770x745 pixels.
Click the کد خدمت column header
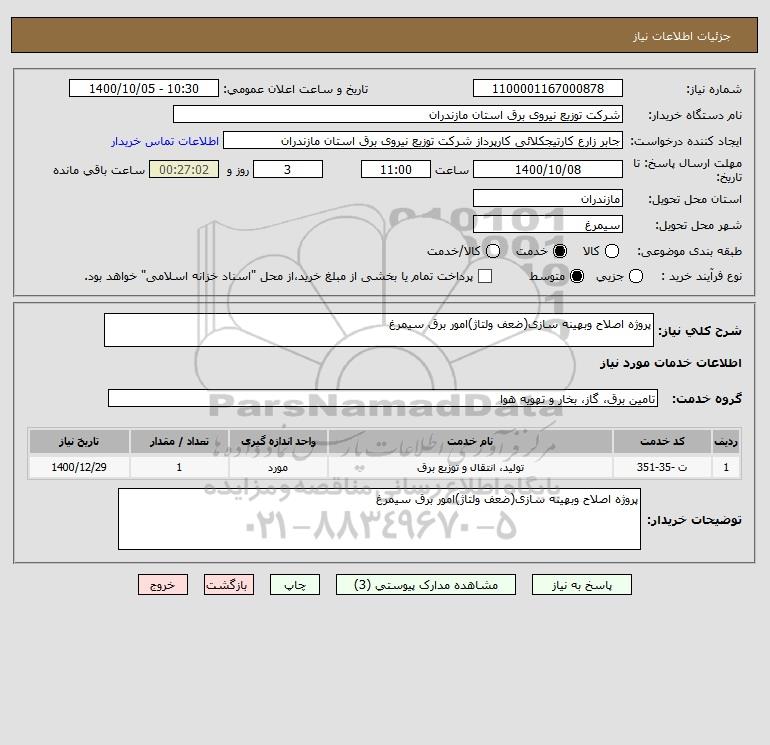pos(662,441)
